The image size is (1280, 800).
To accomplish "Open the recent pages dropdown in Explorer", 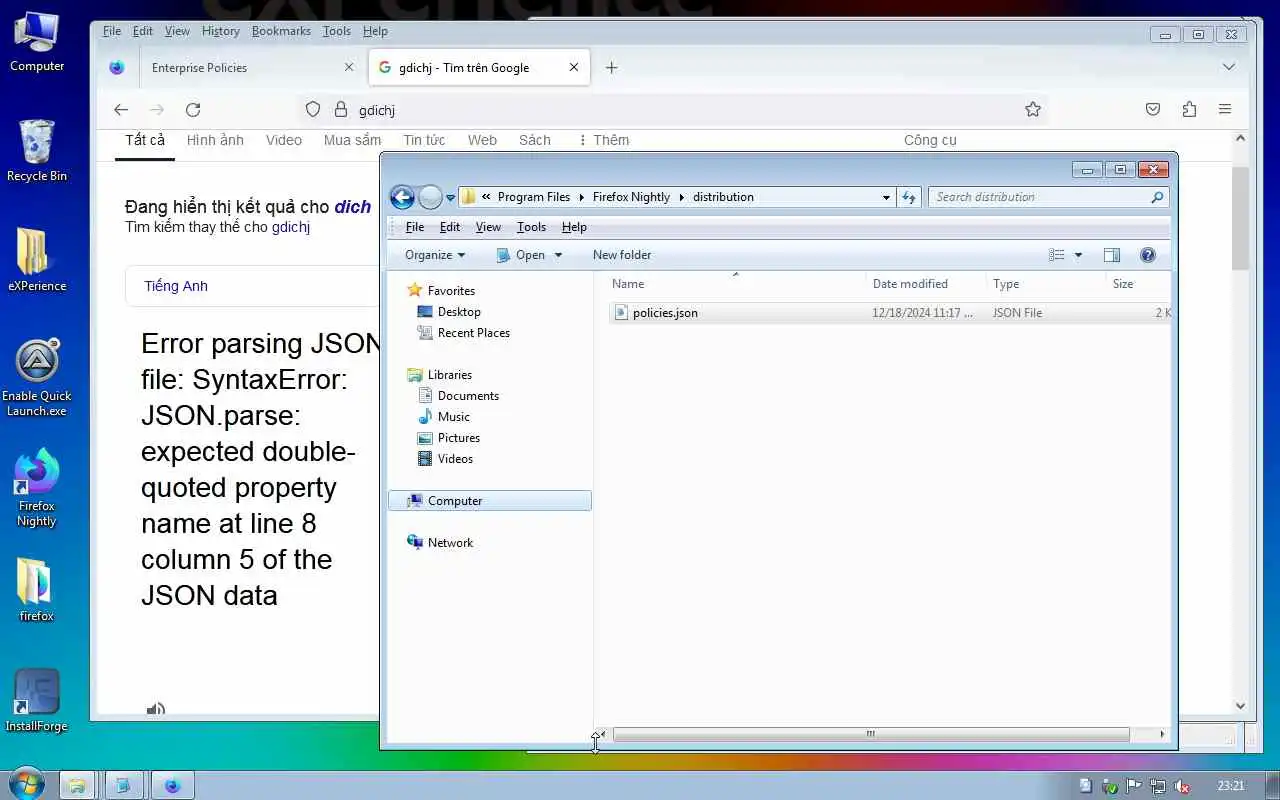I will click(x=450, y=197).
